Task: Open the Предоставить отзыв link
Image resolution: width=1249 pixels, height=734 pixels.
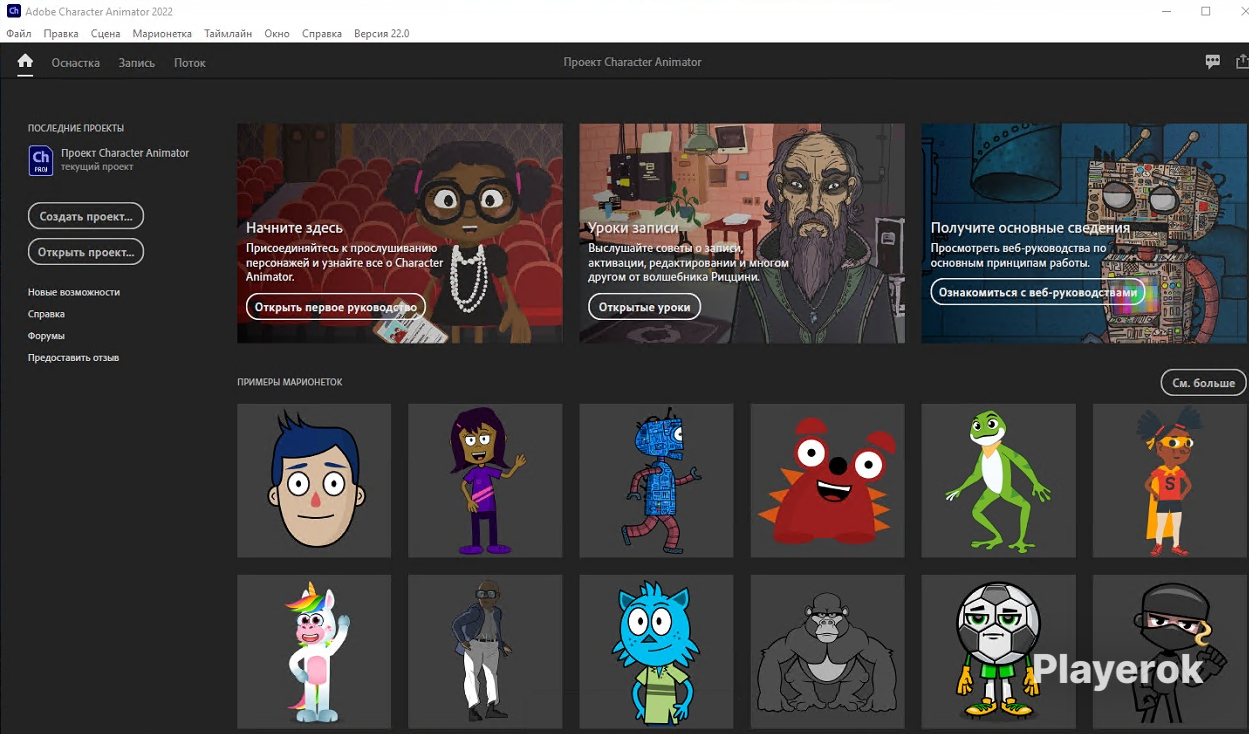Action: click(73, 357)
